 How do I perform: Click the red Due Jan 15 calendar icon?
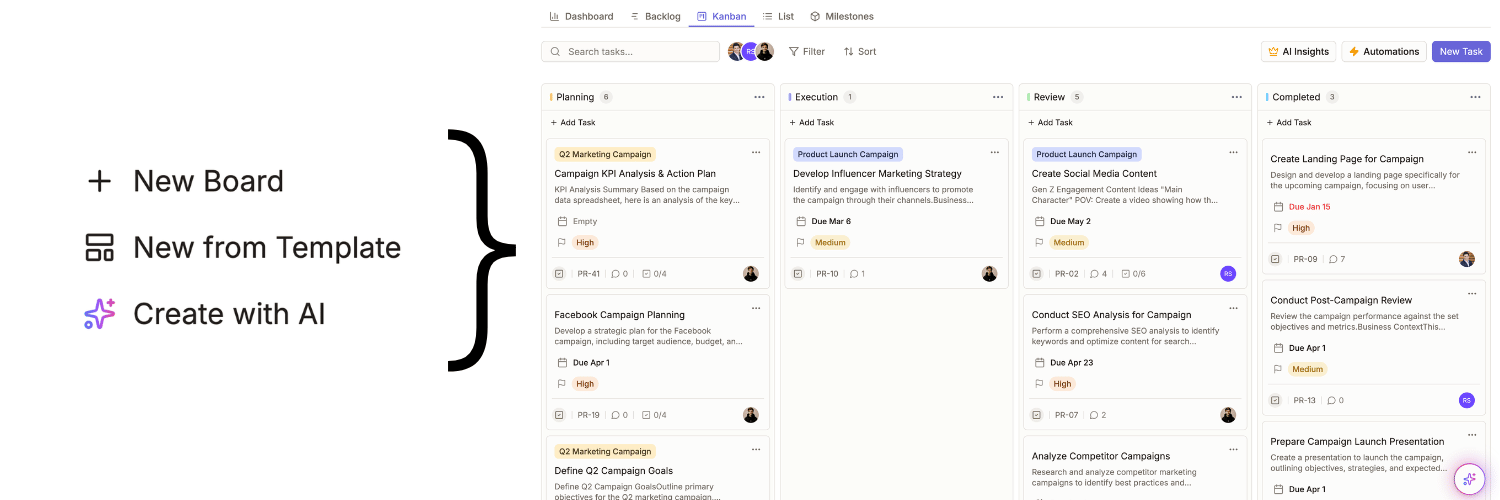tap(1279, 207)
